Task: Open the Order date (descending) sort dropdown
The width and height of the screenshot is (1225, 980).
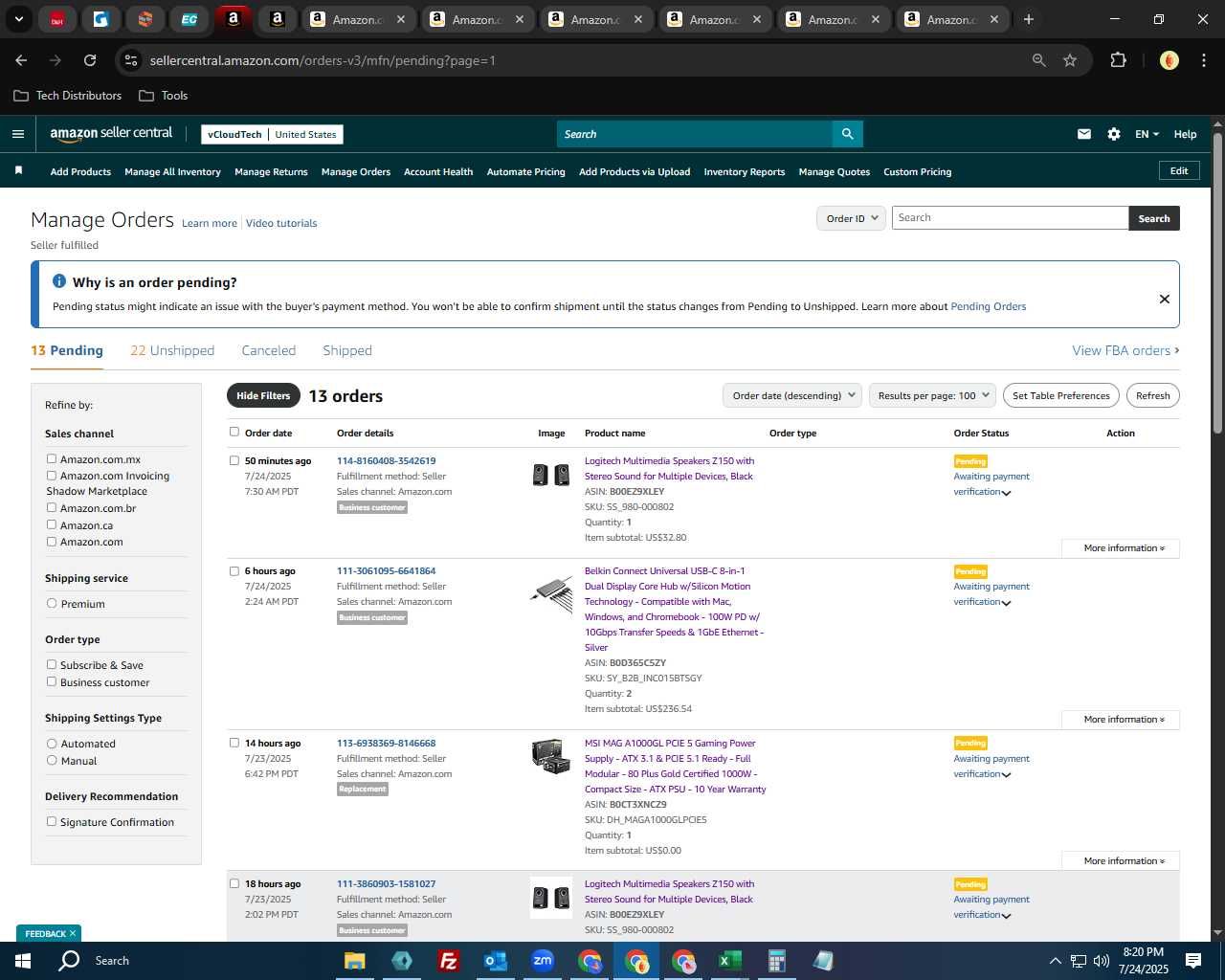Action: click(x=792, y=395)
